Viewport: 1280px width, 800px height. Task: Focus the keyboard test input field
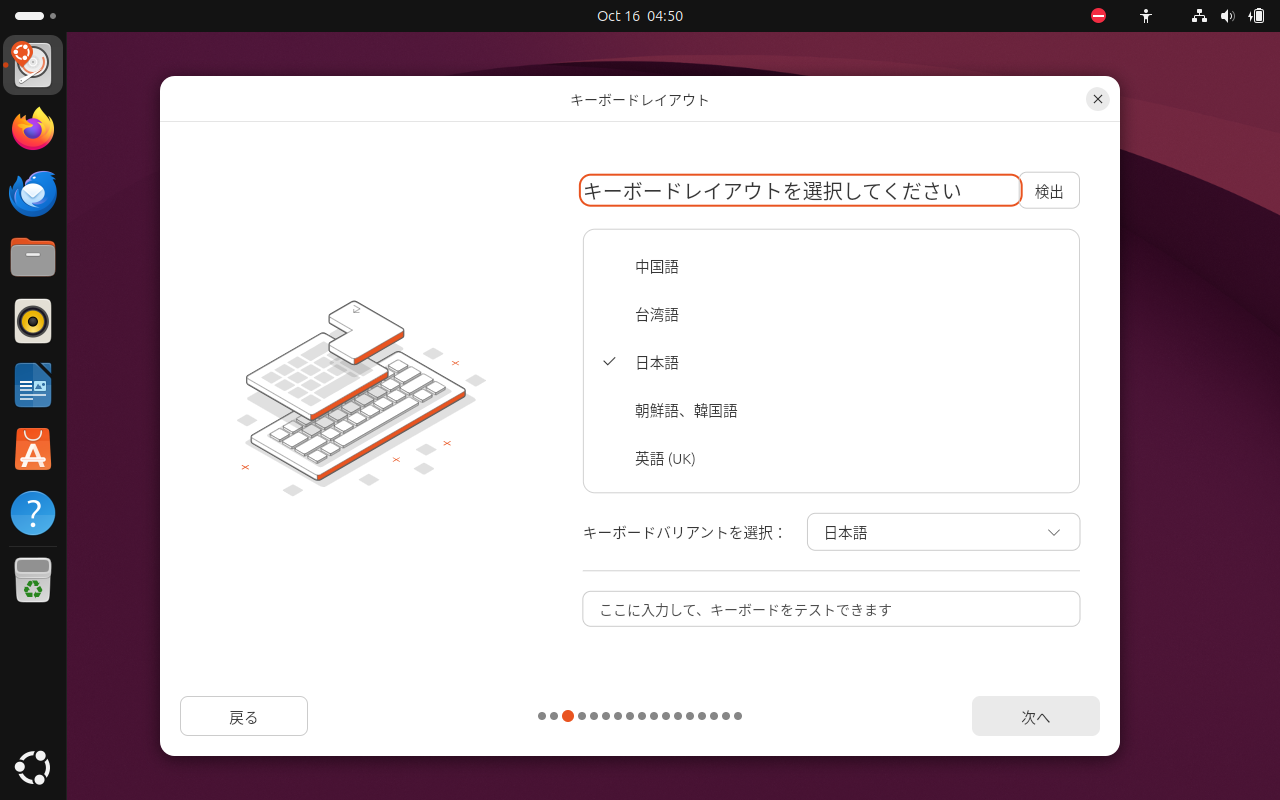pyautogui.click(x=831, y=609)
